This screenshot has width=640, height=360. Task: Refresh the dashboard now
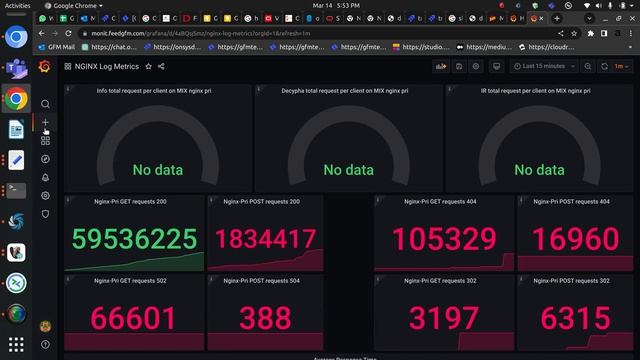pyautogui.click(x=604, y=66)
